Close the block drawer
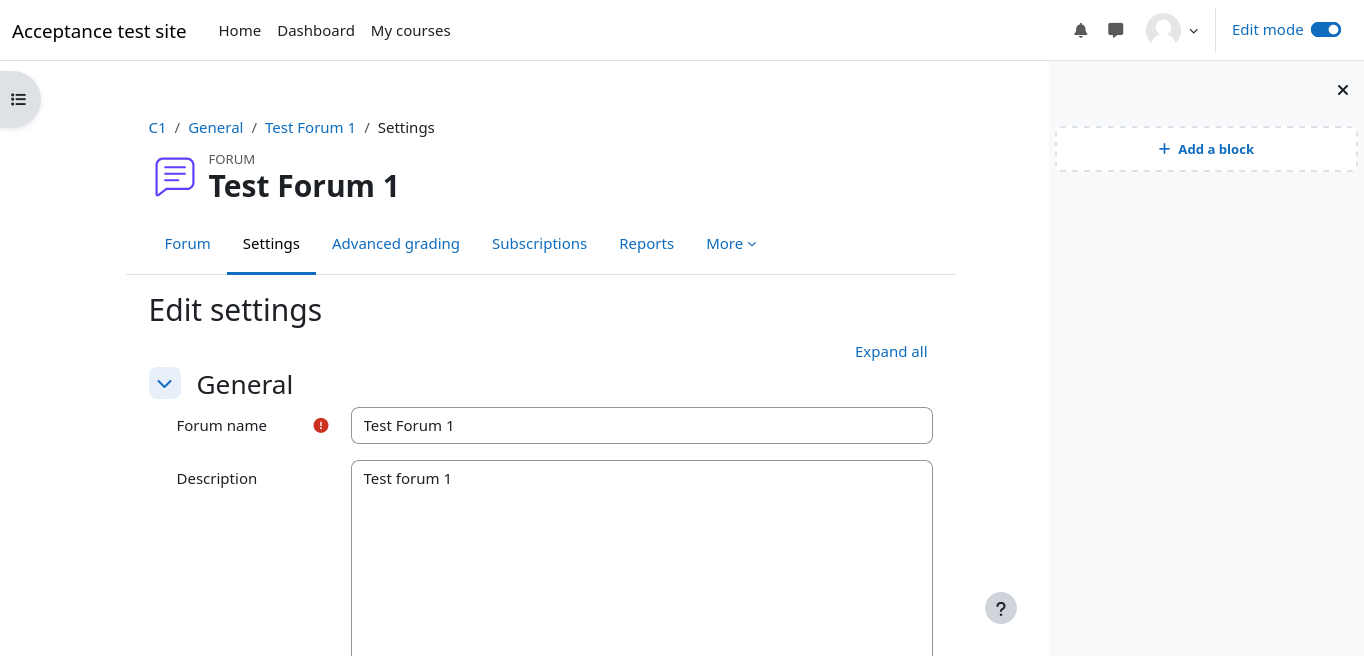This screenshot has height=656, width=1364. coord(1343,90)
